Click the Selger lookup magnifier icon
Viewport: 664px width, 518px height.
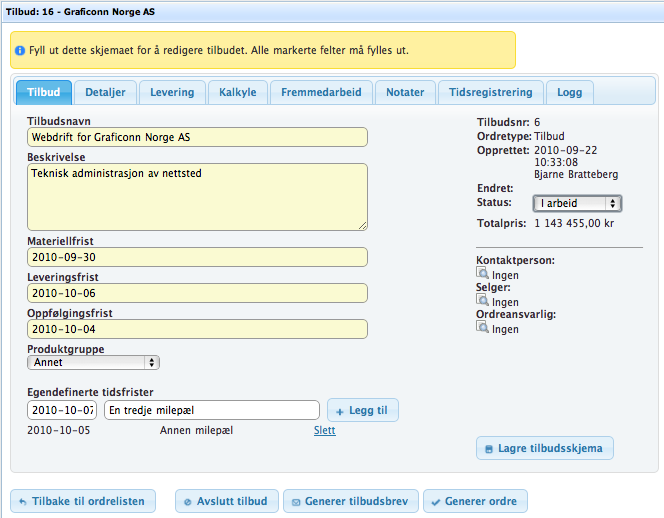coord(483,301)
